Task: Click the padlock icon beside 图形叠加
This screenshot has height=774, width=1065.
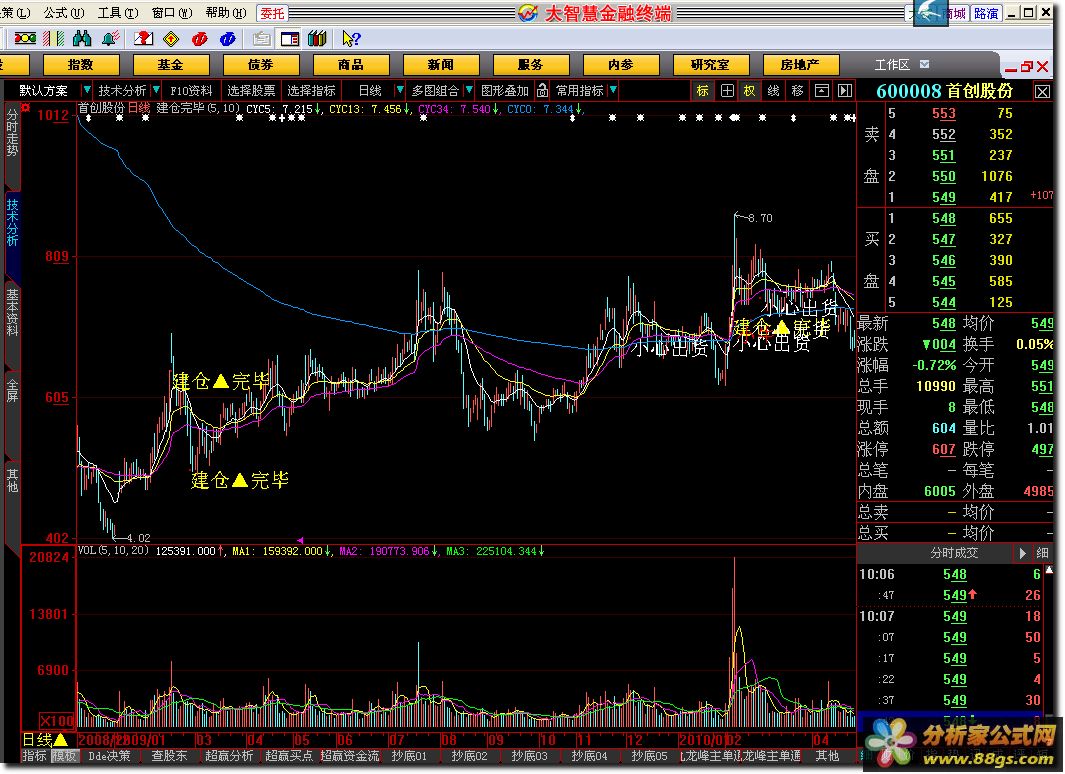Action: [542, 90]
